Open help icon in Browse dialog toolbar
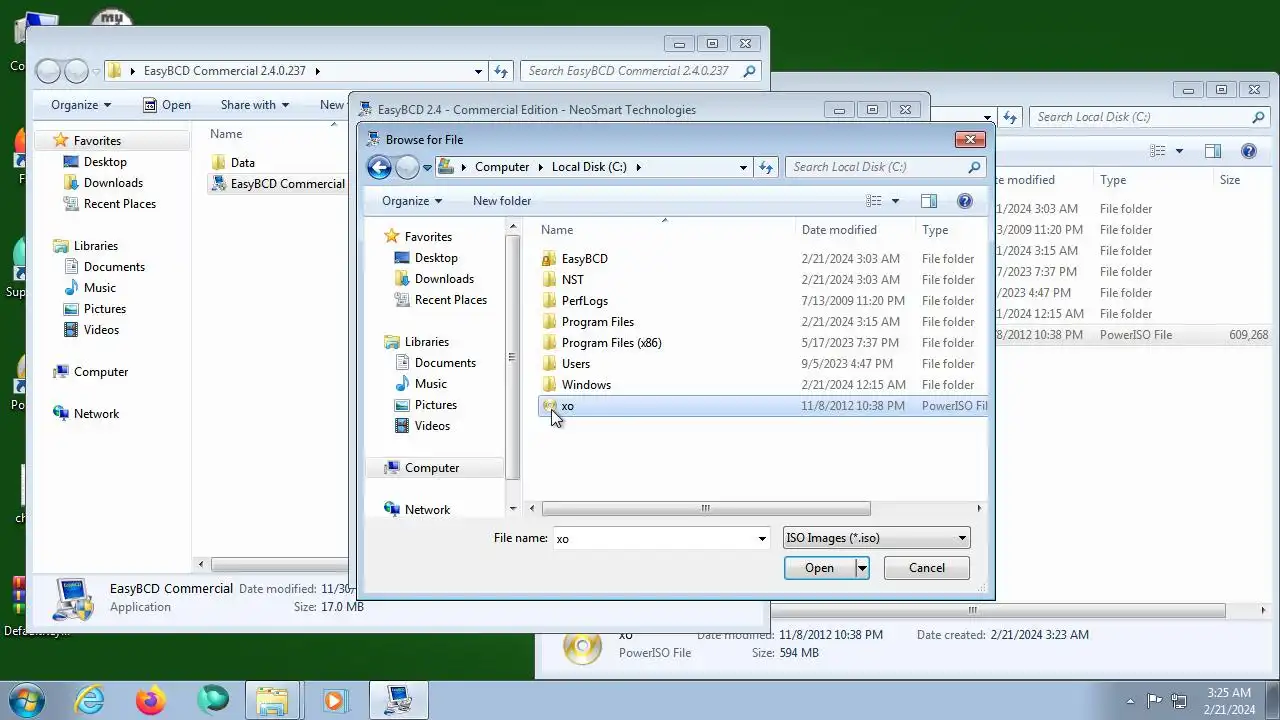Image resolution: width=1280 pixels, height=720 pixels. 965,201
